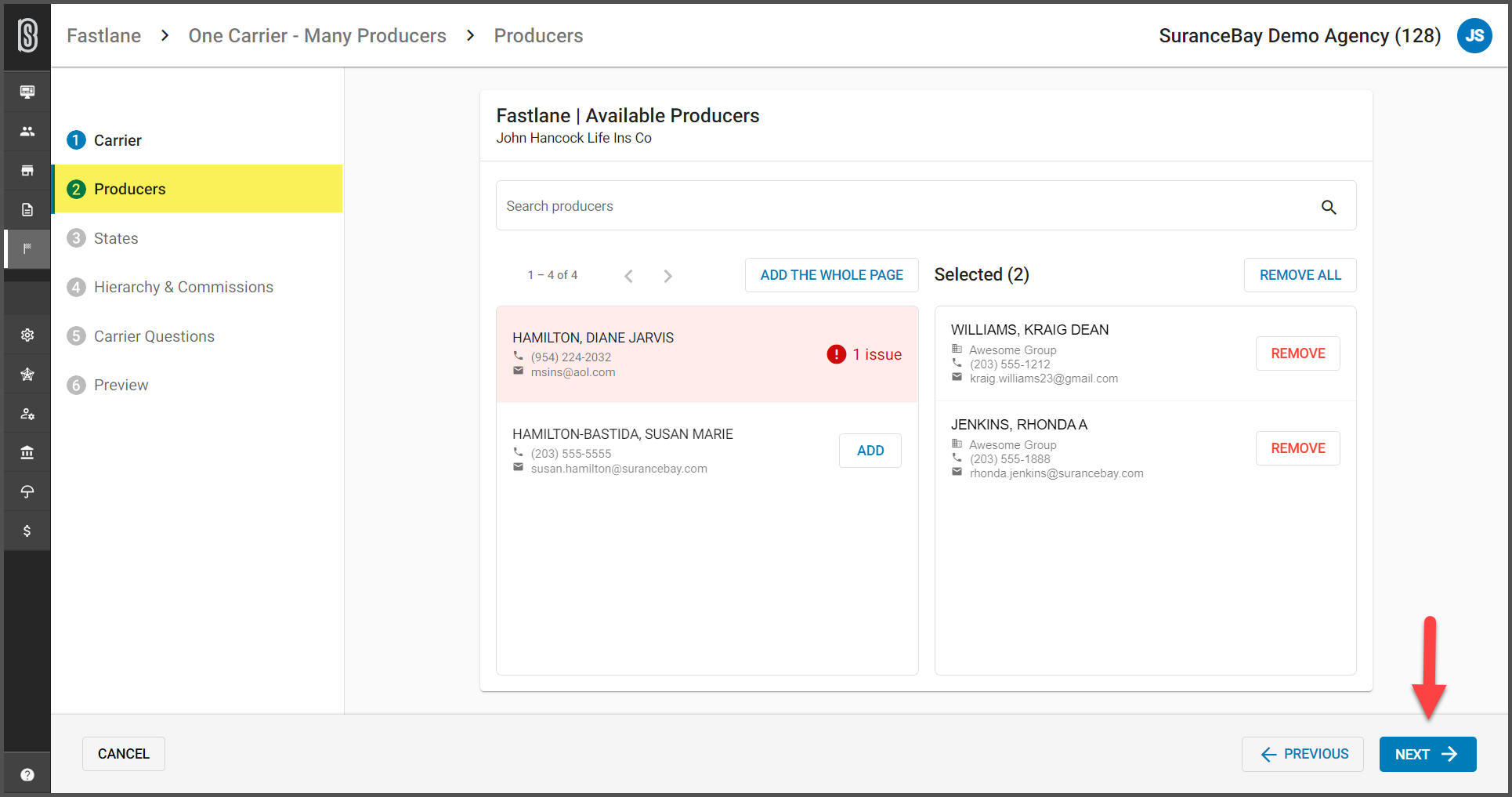The height and width of the screenshot is (797, 1512).
Task: Click the REMOVE ALL button
Action: tap(1300, 275)
